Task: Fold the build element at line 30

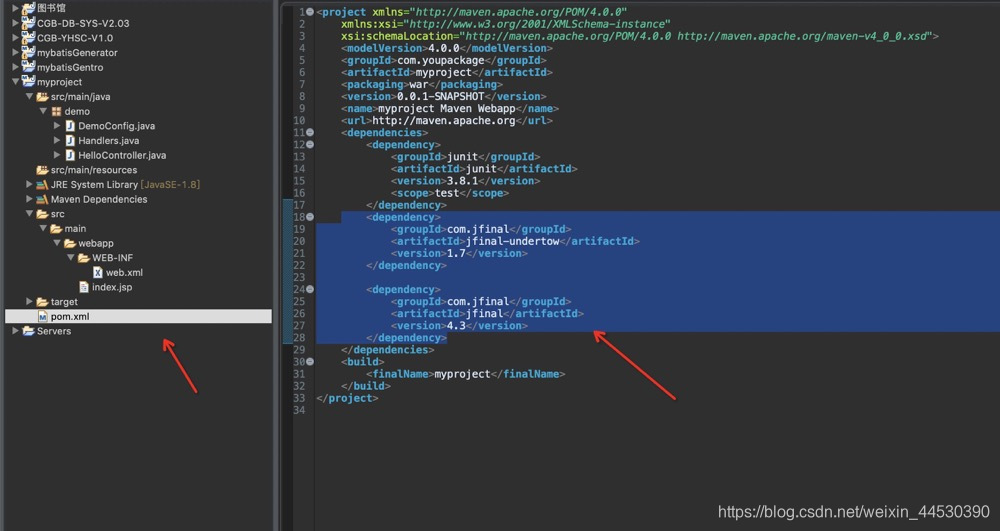Action: point(310,361)
